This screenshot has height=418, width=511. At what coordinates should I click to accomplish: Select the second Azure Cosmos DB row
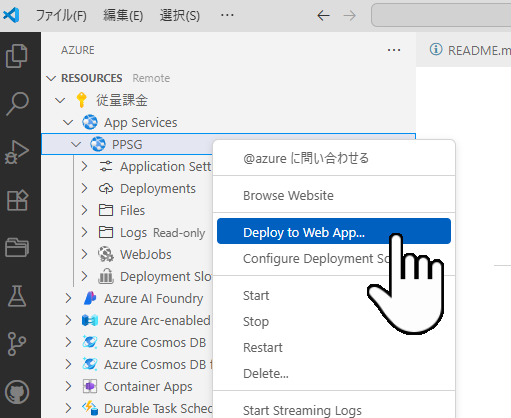point(127,364)
